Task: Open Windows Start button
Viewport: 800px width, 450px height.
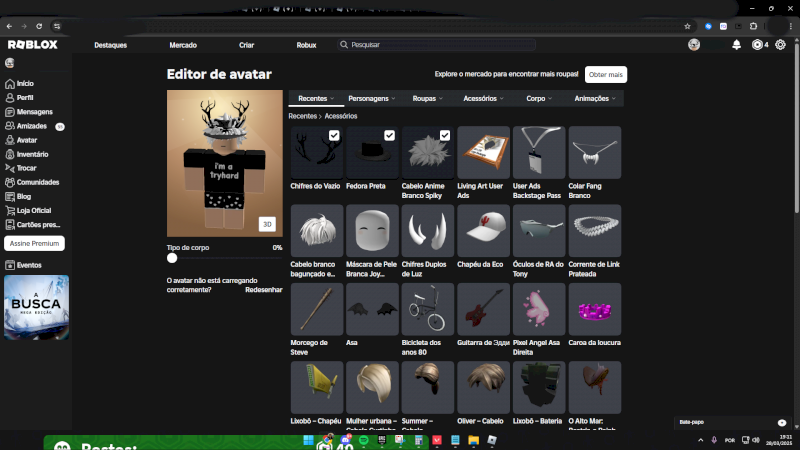Action: coord(308,440)
